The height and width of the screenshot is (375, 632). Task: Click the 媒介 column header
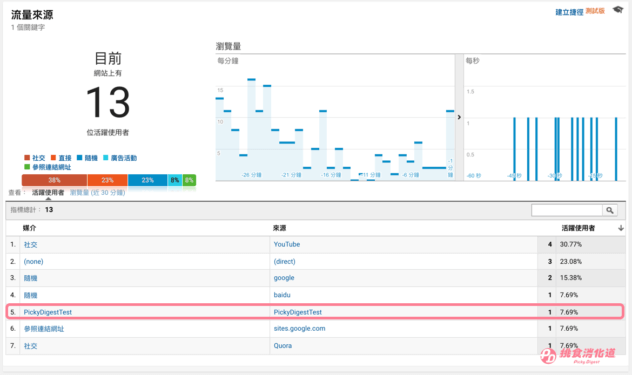tap(29, 228)
